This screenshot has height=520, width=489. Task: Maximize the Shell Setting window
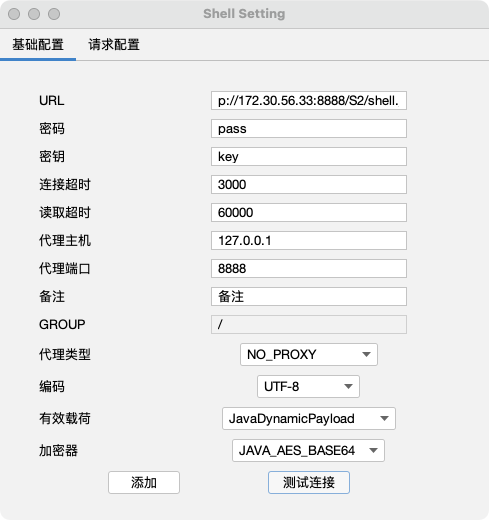click(x=54, y=14)
